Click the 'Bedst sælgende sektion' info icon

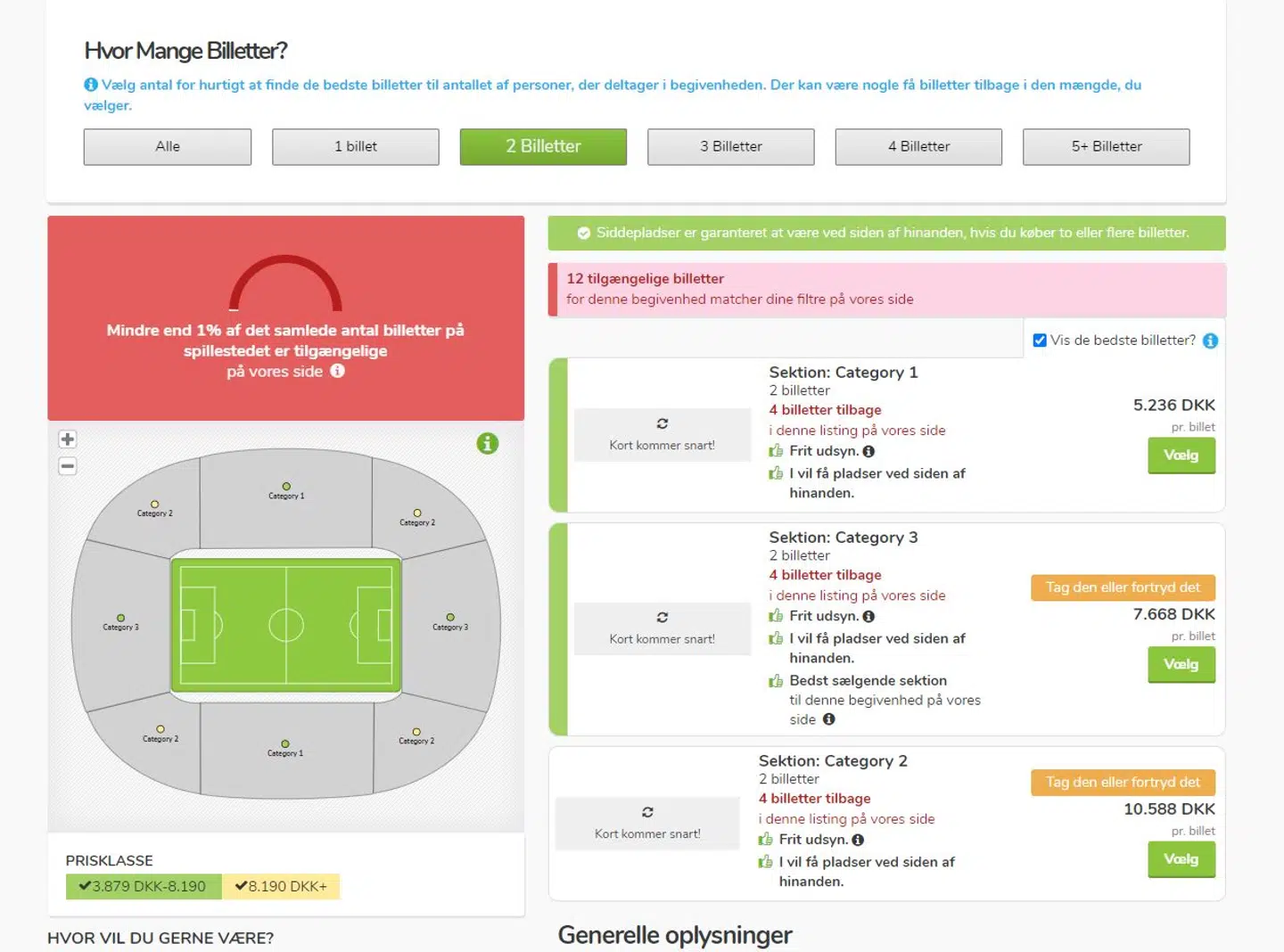[x=828, y=719]
